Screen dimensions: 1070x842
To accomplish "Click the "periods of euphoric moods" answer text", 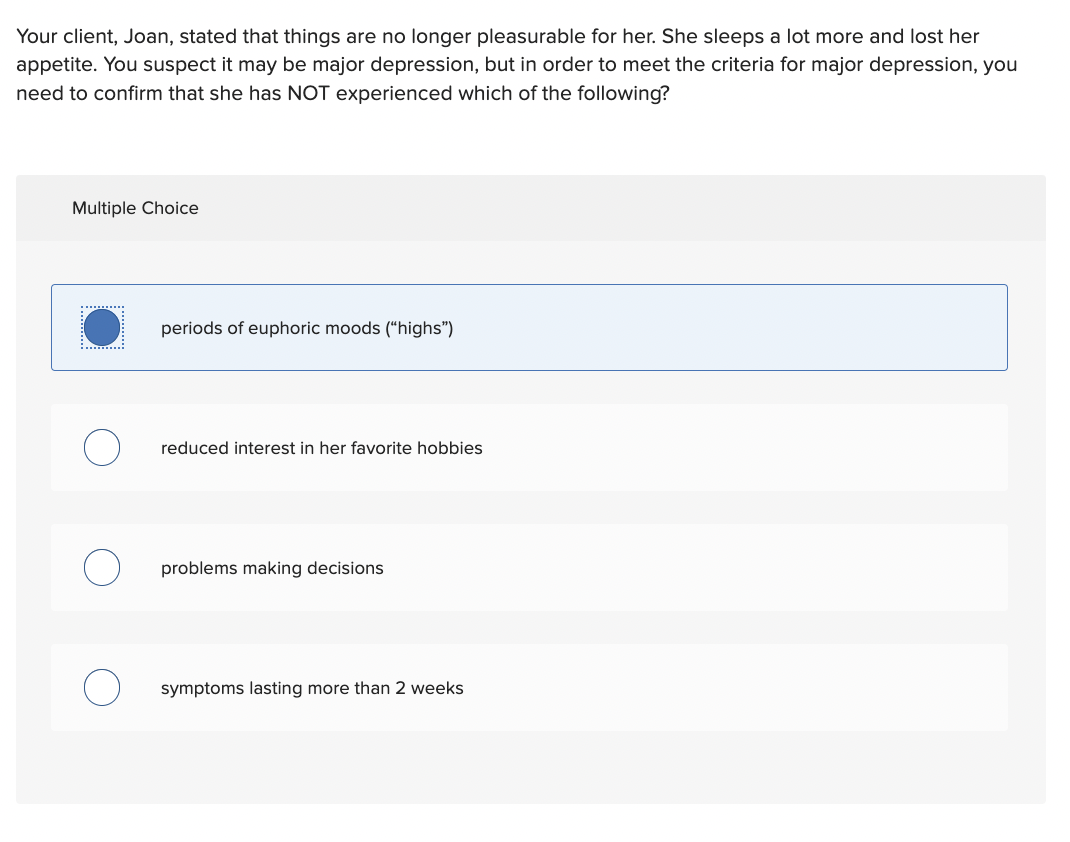I will 306,328.
